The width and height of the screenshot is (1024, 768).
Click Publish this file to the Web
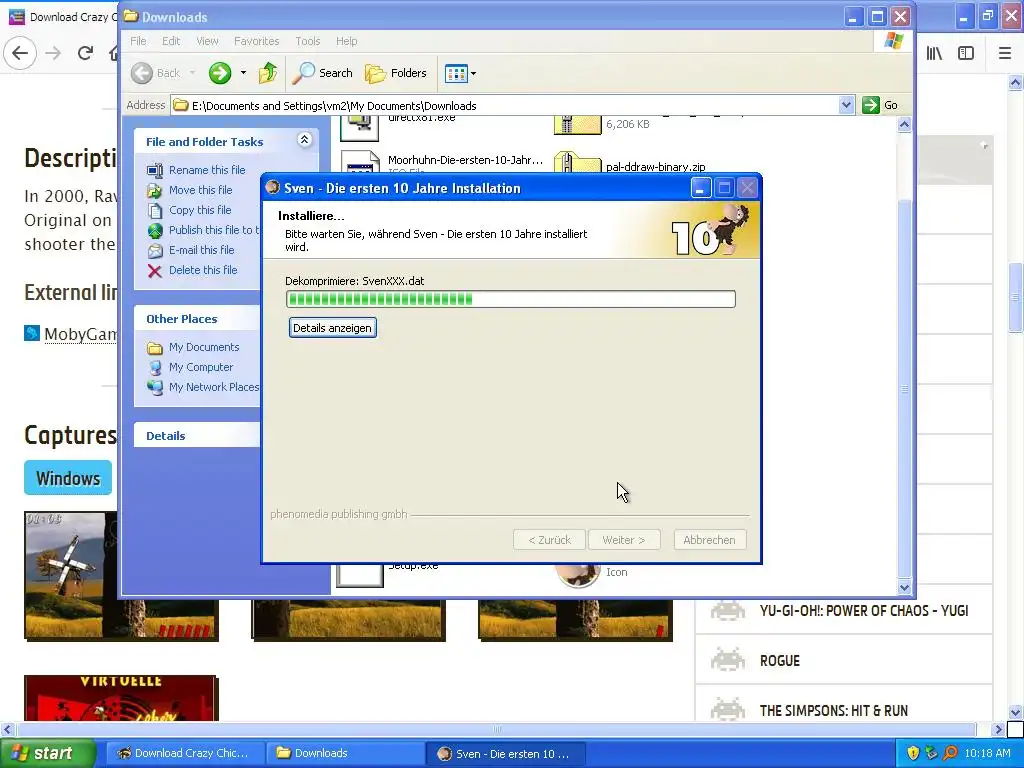pos(214,230)
